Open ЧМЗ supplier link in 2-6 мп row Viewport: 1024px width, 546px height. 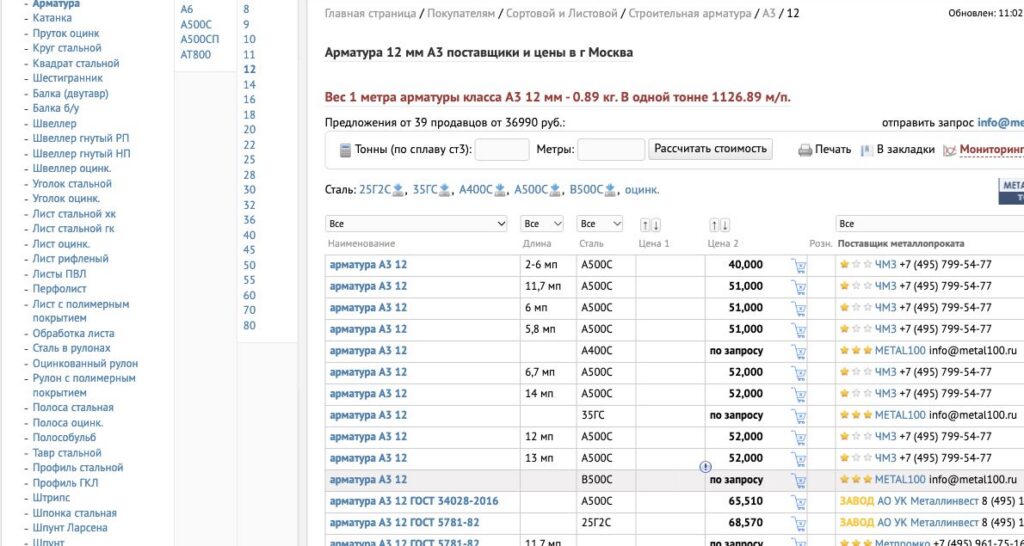tap(886, 265)
